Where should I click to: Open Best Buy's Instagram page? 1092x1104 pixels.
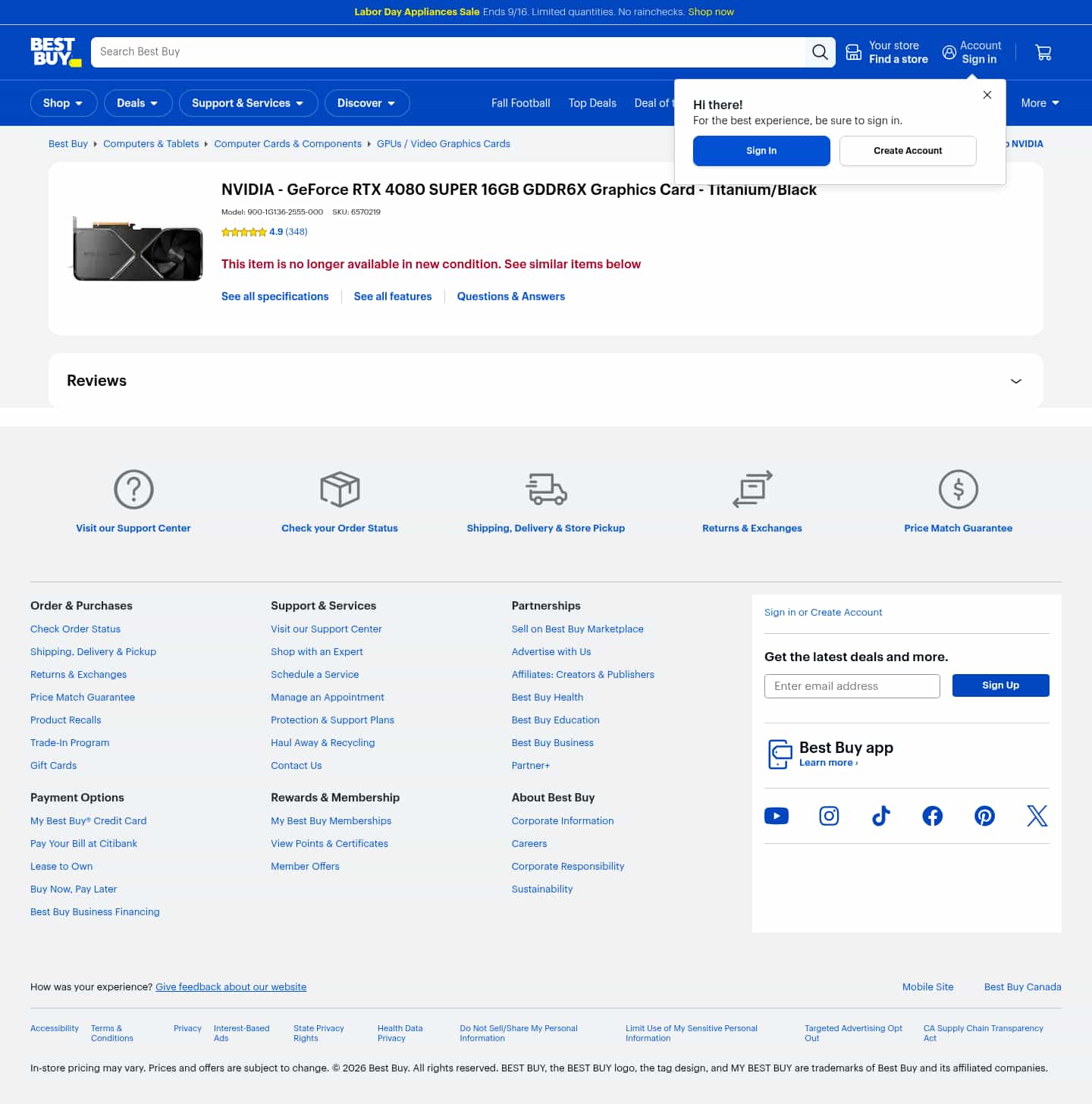pos(829,816)
